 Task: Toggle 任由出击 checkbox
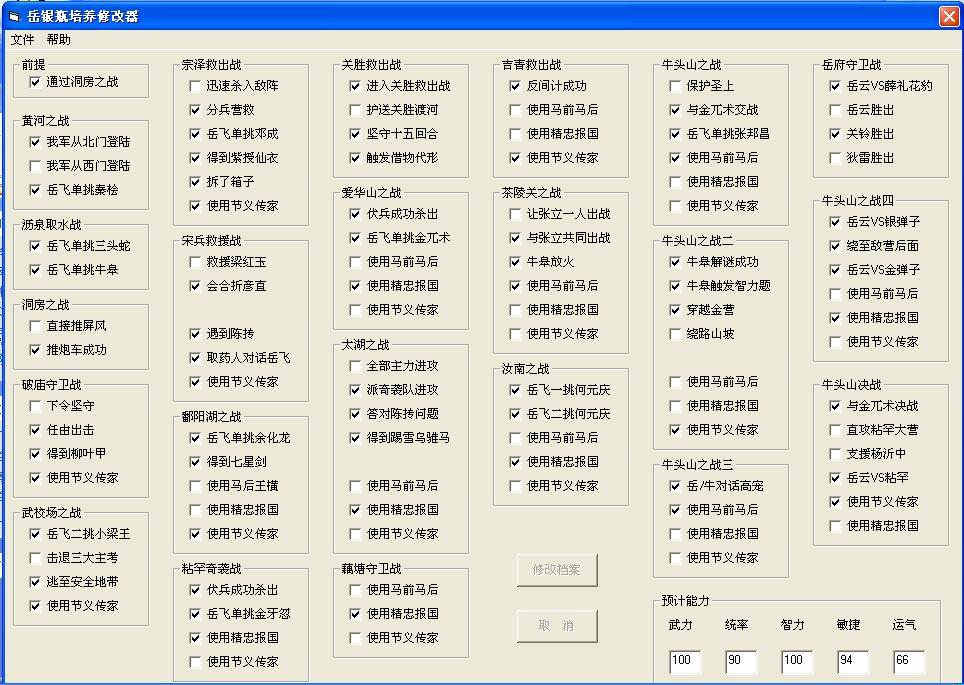(x=35, y=430)
